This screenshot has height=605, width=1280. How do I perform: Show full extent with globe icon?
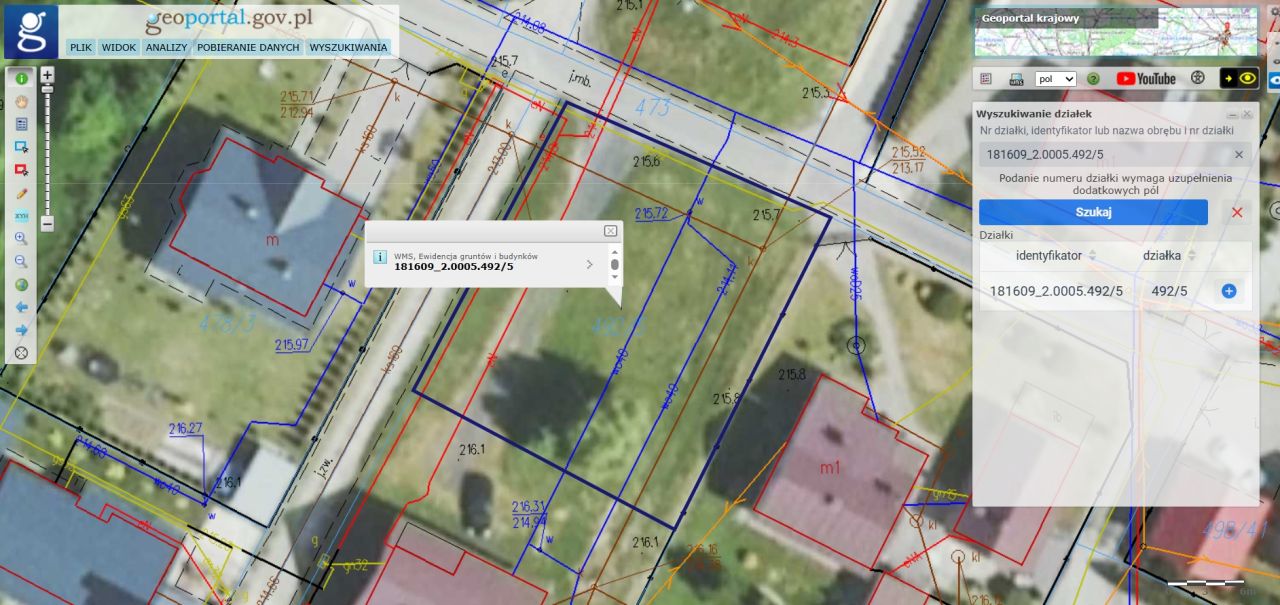(x=21, y=285)
